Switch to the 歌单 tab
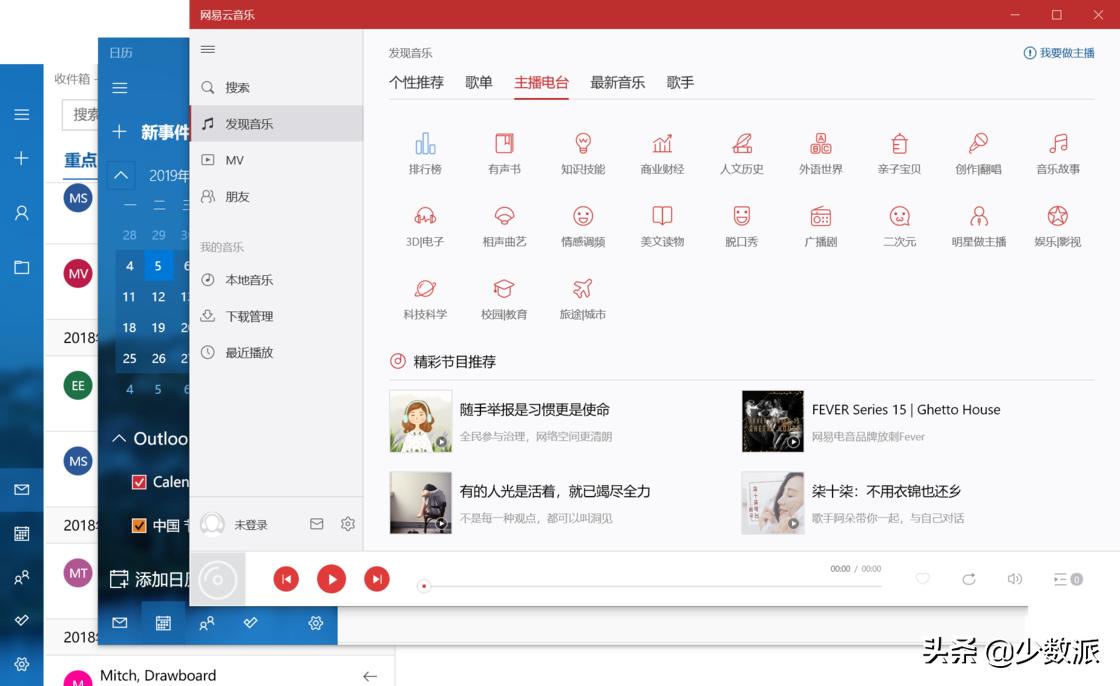The height and width of the screenshot is (686, 1120). pyautogui.click(x=479, y=83)
